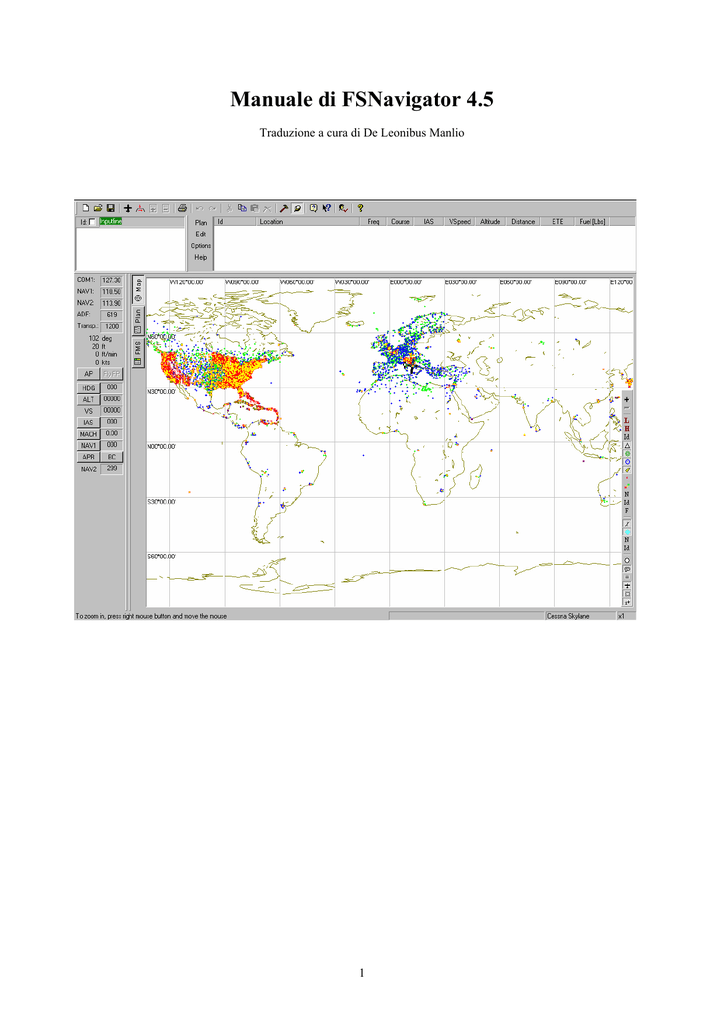Click the Altitude column header
Image resolution: width=724 pixels, height=1024 pixels.
(490, 221)
